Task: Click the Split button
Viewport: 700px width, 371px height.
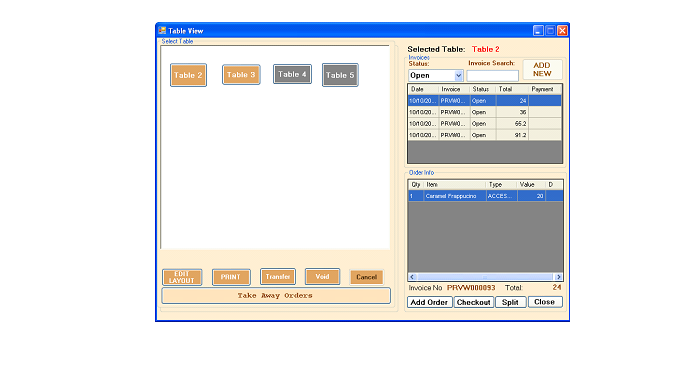Action: pos(510,302)
